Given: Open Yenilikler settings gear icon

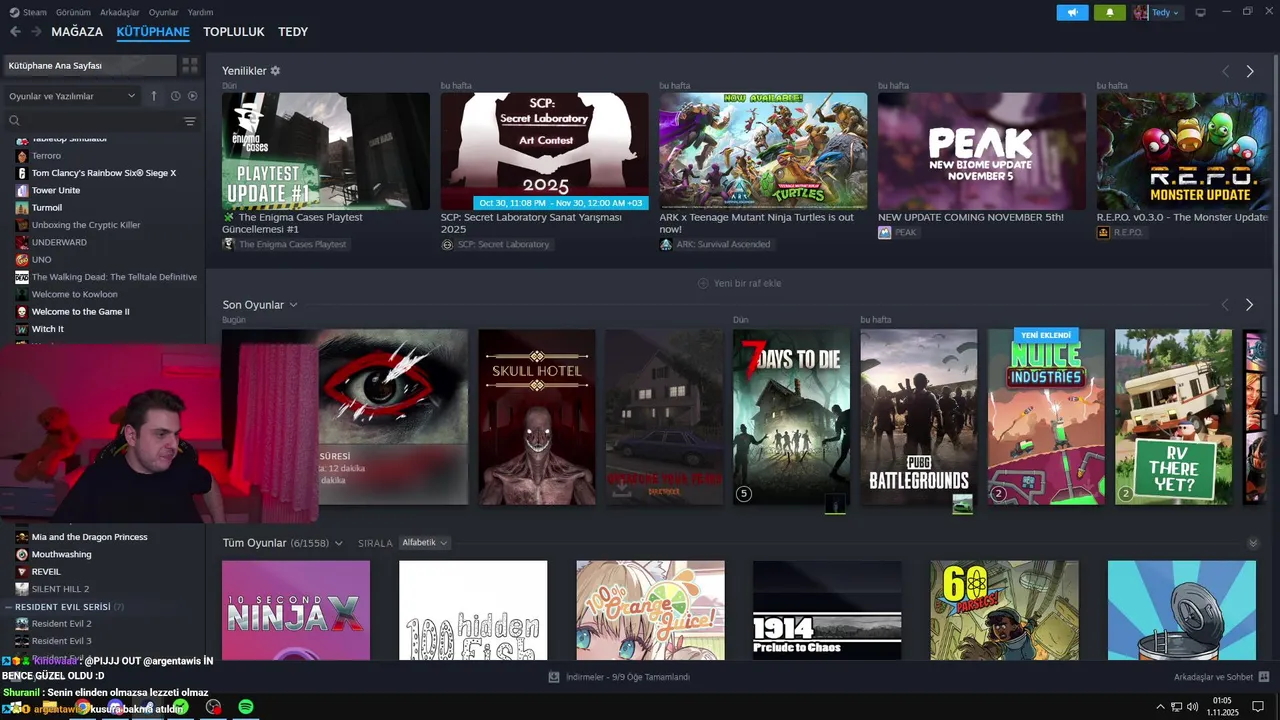Looking at the screenshot, I should (x=275, y=71).
